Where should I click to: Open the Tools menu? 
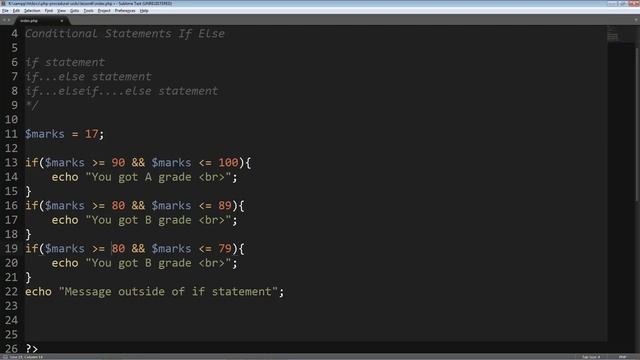88,11
